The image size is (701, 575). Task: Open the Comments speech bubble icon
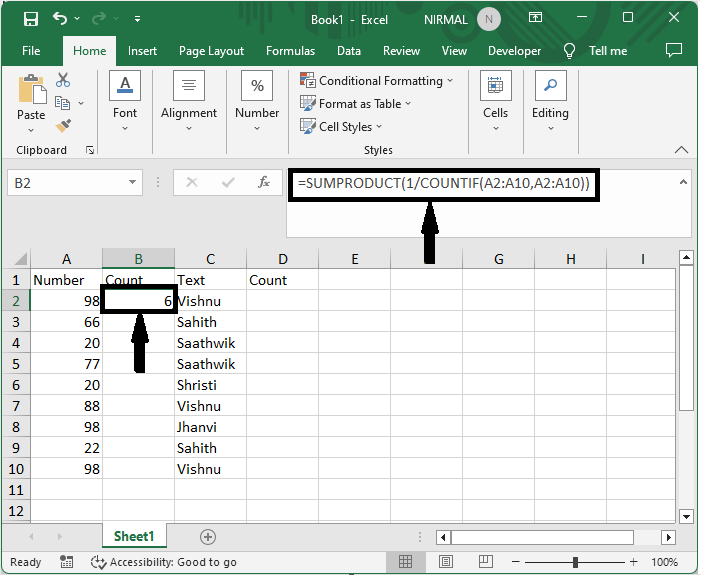[x=673, y=50]
